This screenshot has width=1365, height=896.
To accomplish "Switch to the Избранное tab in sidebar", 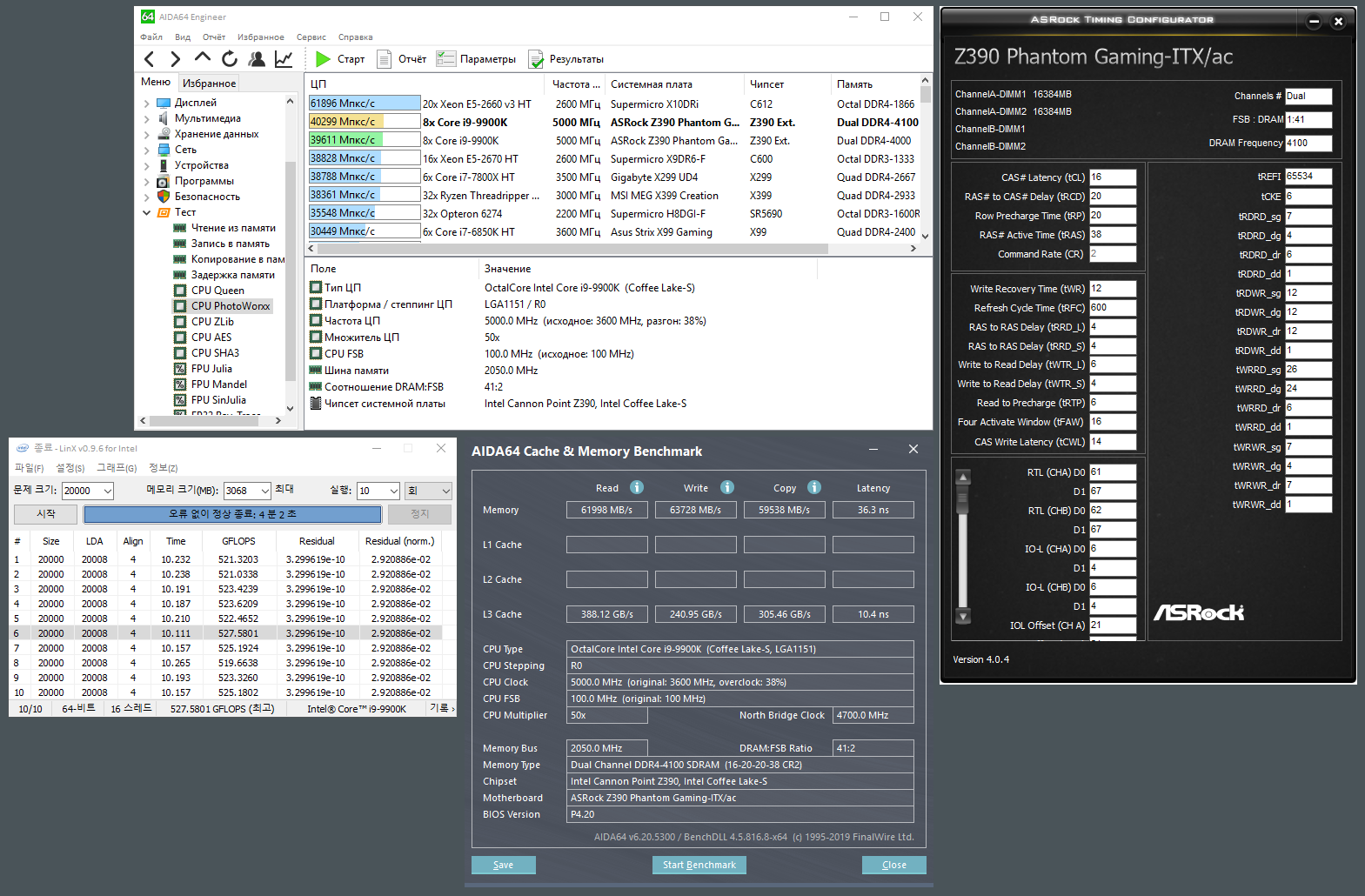I will tap(209, 84).
